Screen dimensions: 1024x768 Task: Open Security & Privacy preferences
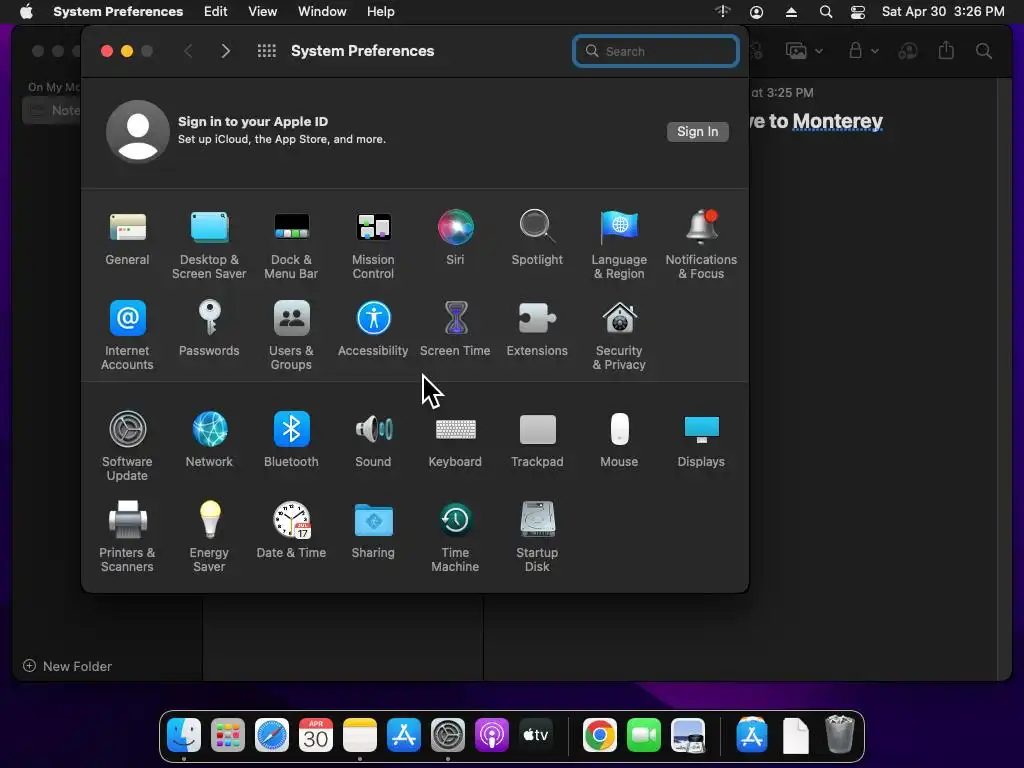(619, 336)
